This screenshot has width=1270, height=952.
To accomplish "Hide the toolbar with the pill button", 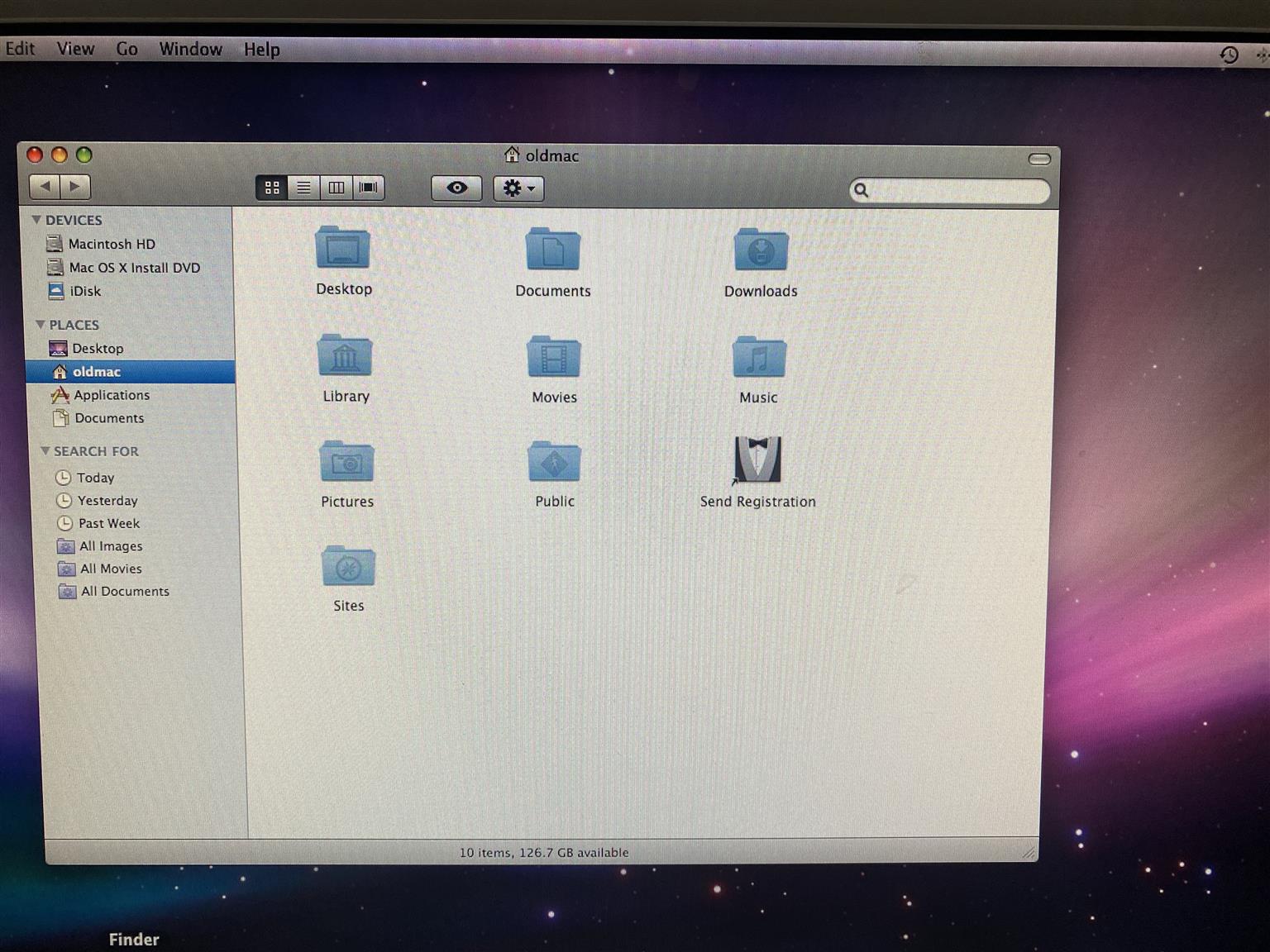I will pos(1038,159).
